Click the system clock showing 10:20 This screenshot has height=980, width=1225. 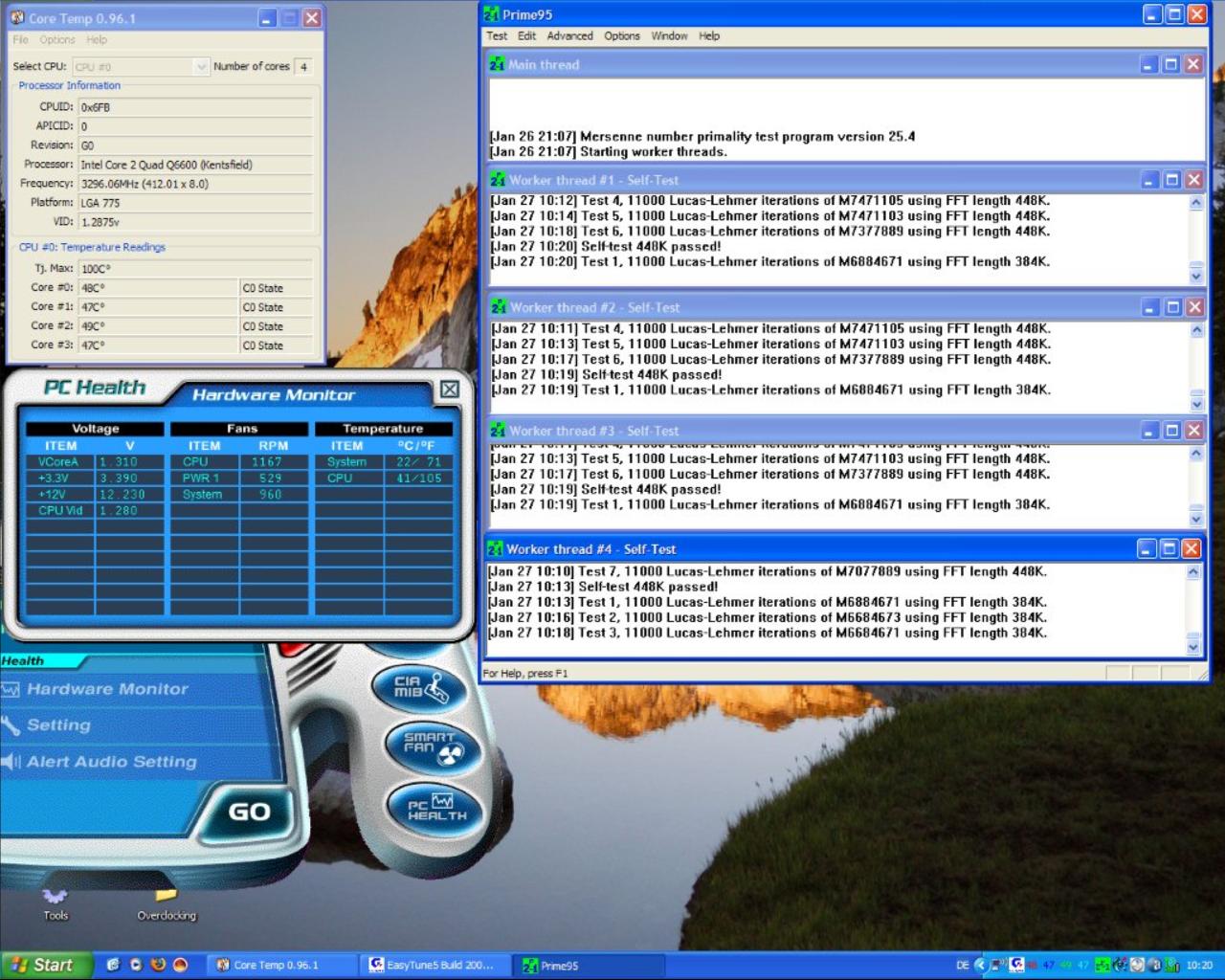1199,966
